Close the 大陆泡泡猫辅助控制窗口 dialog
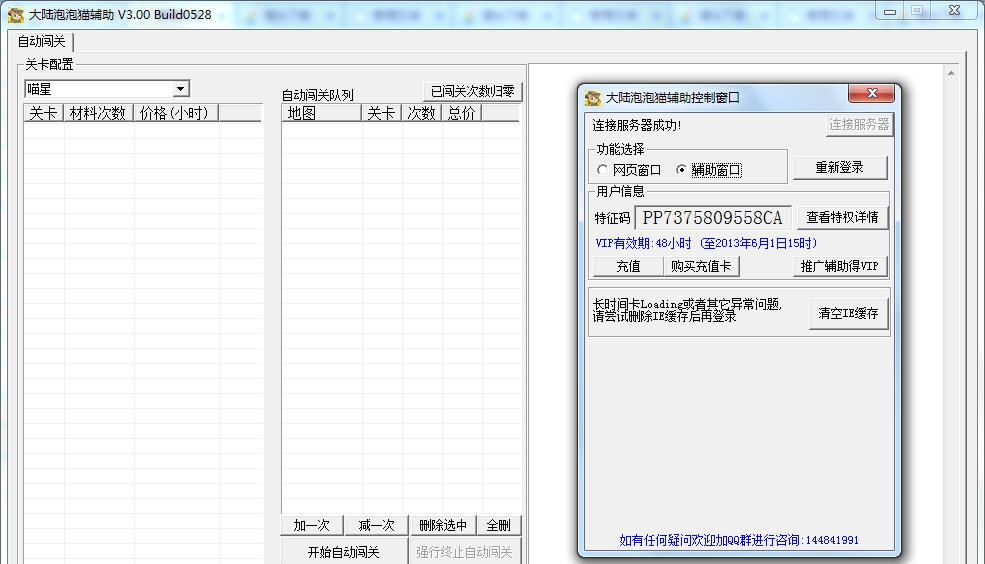This screenshot has width=985, height=564. tap(871, 94)
